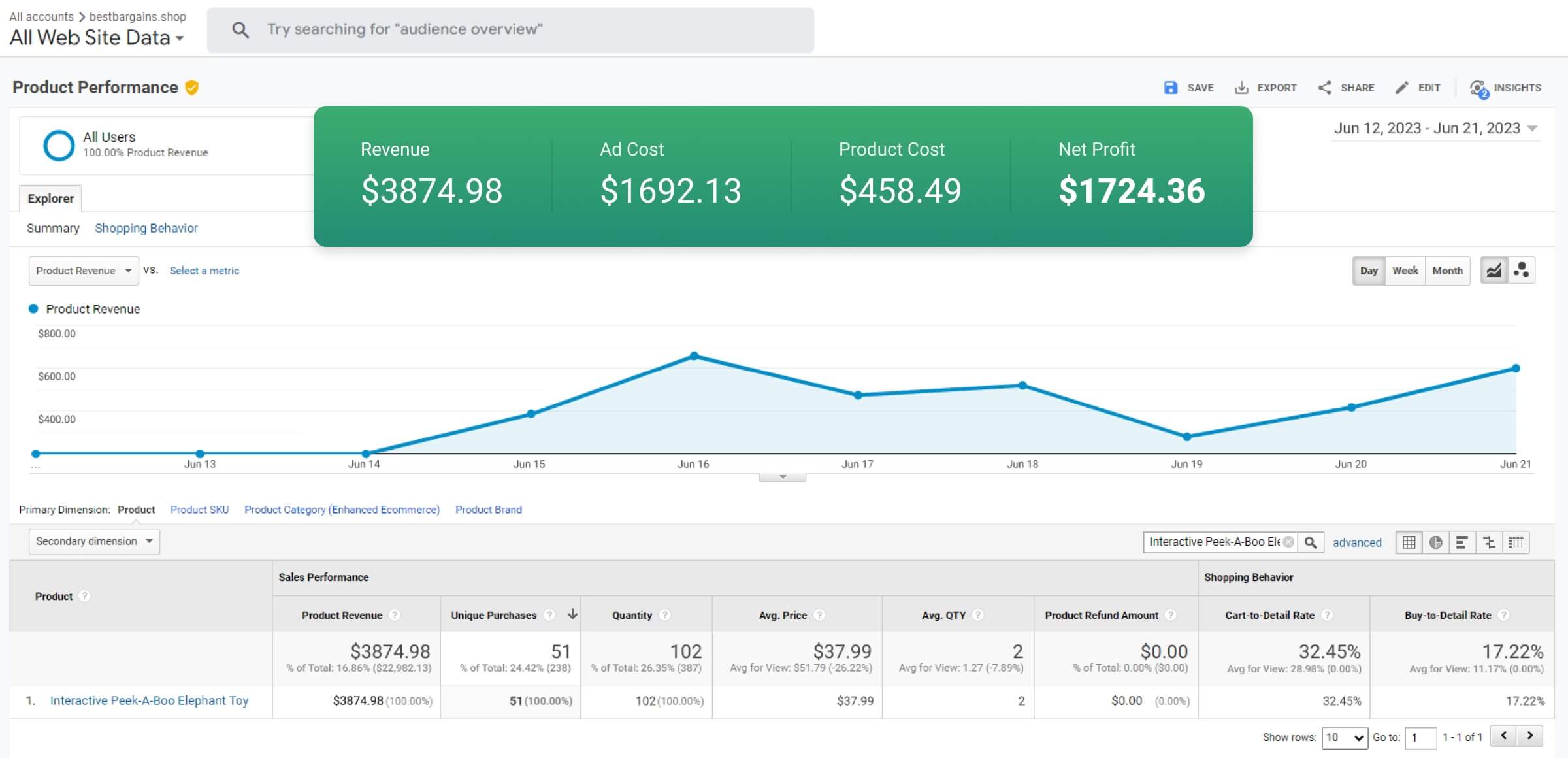This screenshot has height=758, width=1568.
Task: Select the line chart view toggle
Action: (1494, 271)
